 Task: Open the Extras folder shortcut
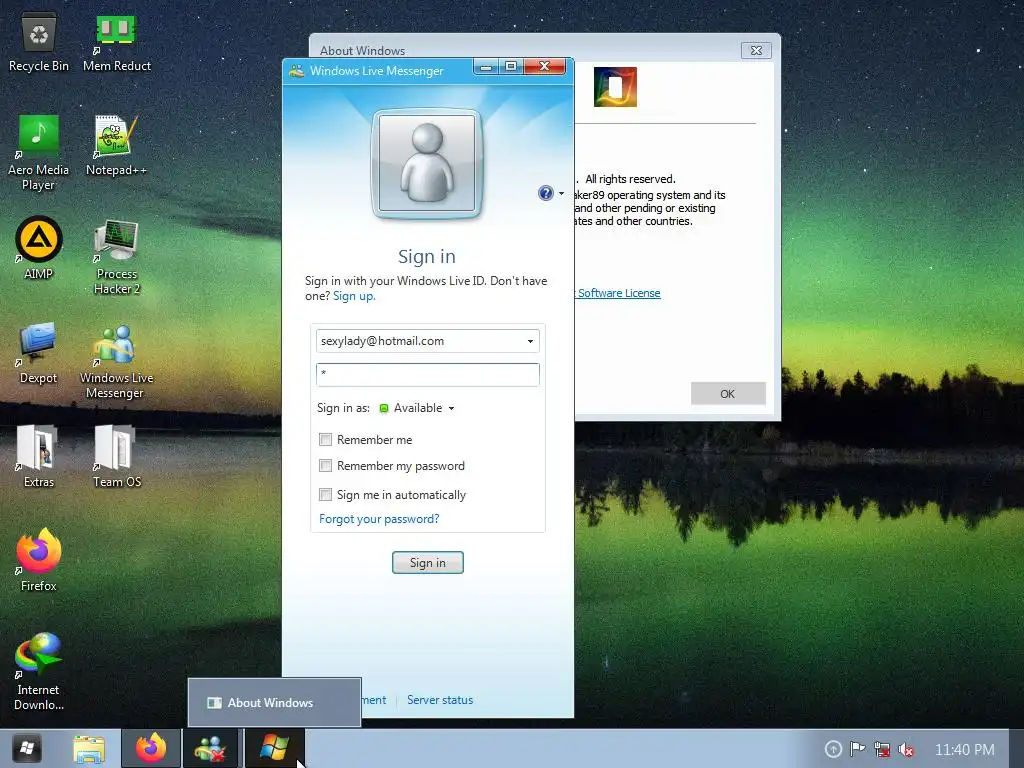click(39, 456)
